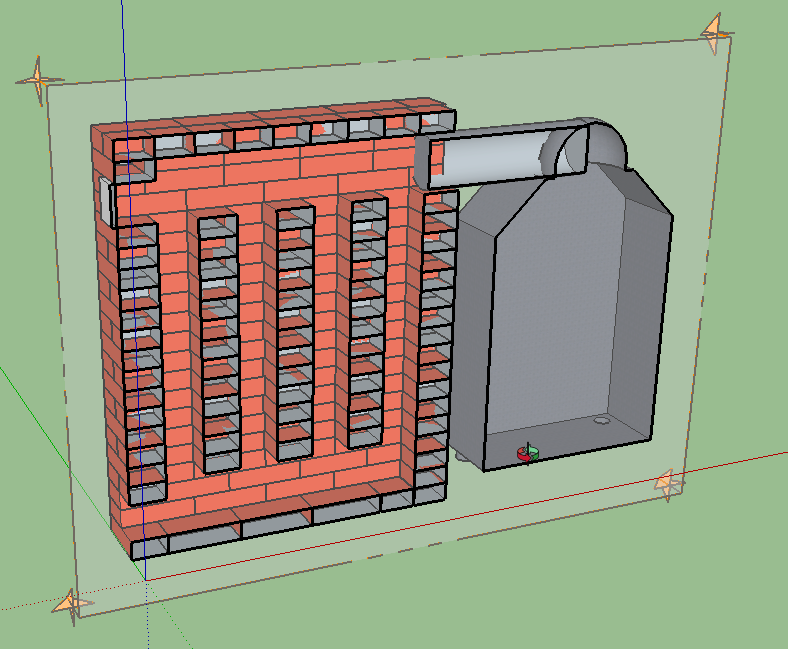
Task: Select the rightmost brick channel column beside tank
Action: coord(434,340)
